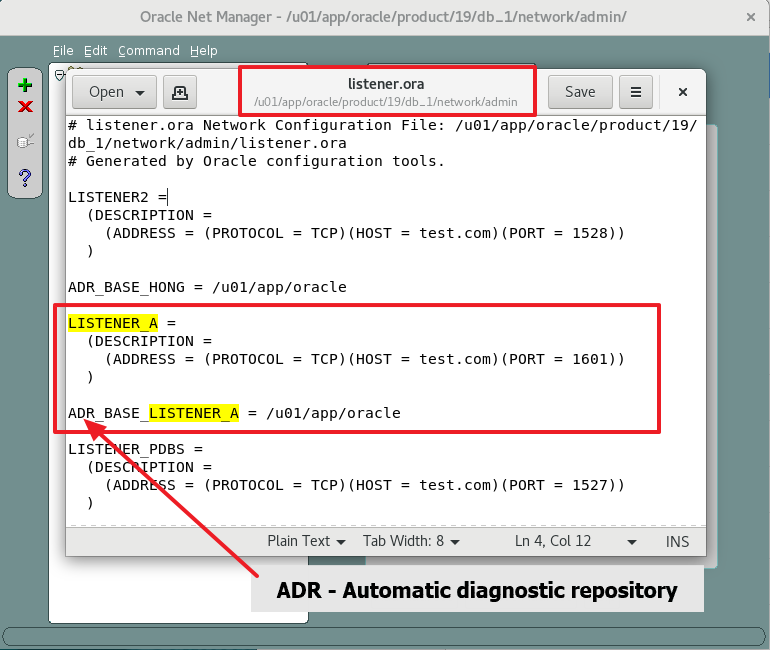Click the highlighted LISTENER_A = line
Image resolution: width=770 pixels, height=650 pixels.
coord(122,323)
